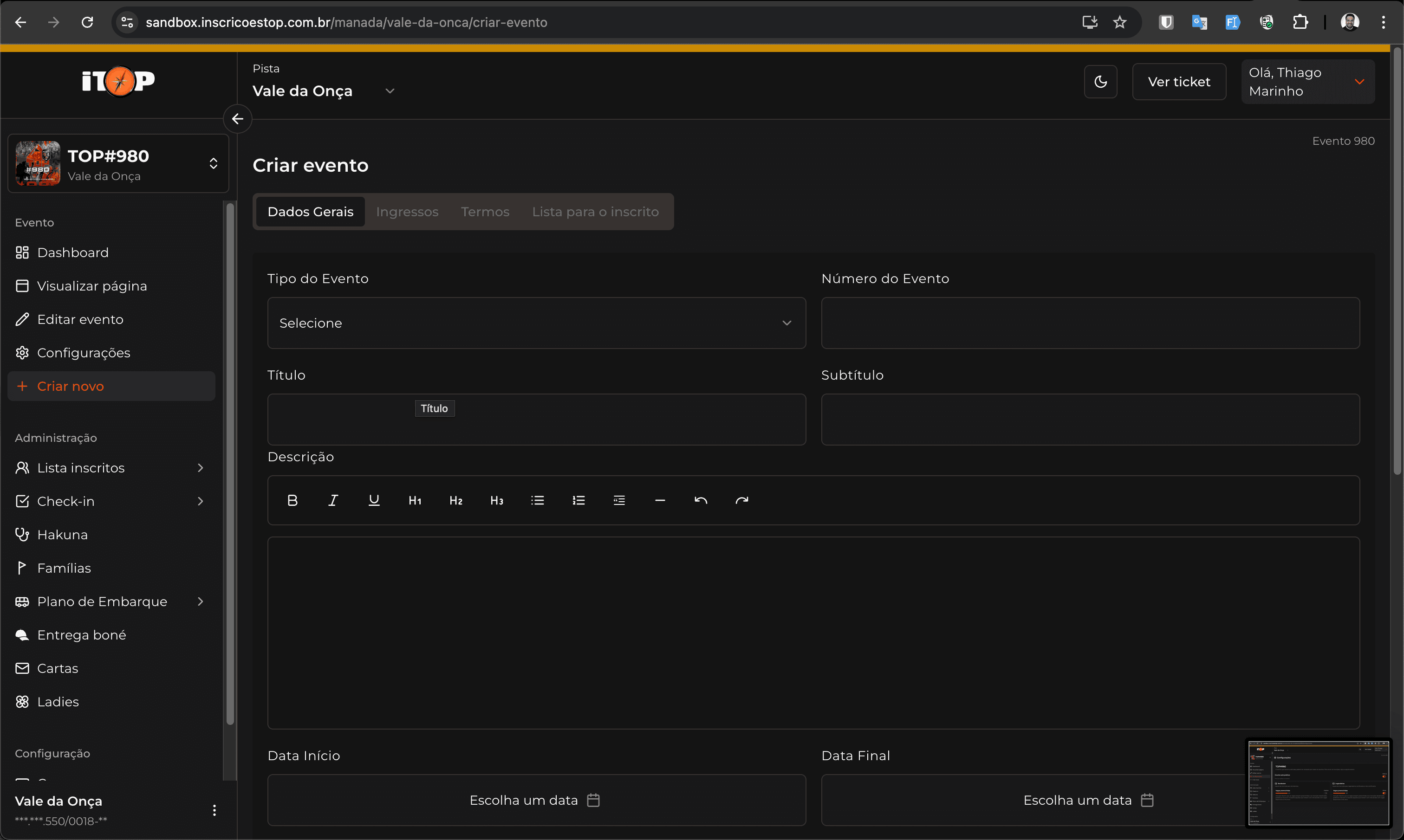The width and height of the screenshot is (1404, 840).
Task: Open Chrome three-dot menu
Action: [1383, 22]
